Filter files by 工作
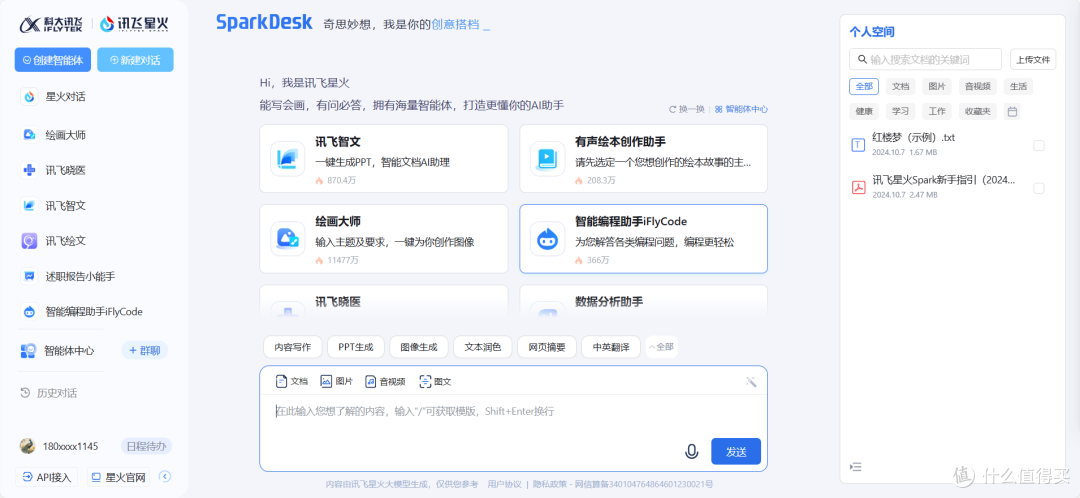This screenshot has width=1080, height=498. (x=936, y=111)
